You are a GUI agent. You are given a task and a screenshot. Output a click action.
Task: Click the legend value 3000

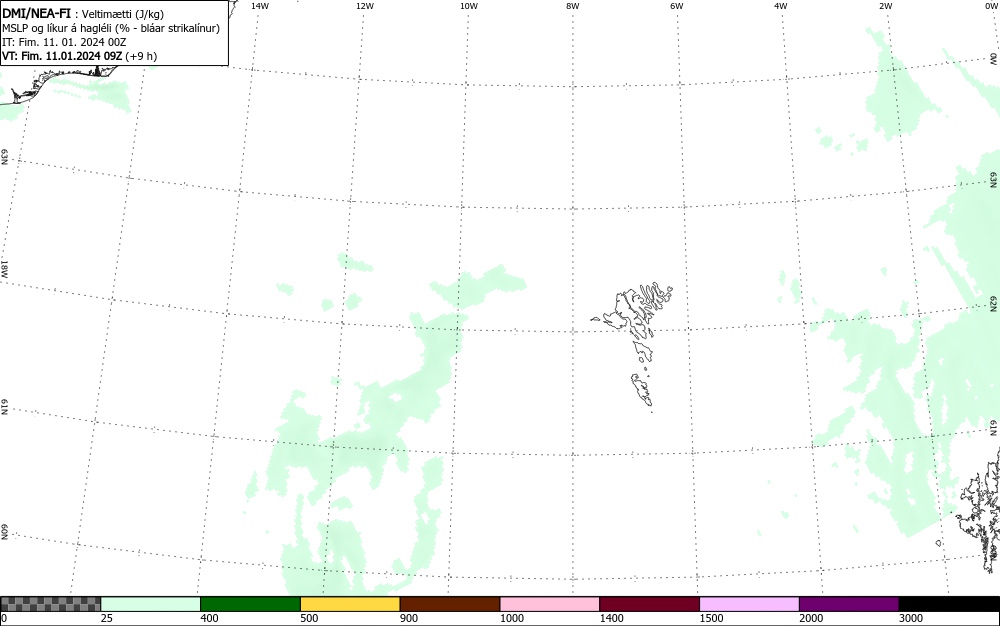[x=911, y=618]
